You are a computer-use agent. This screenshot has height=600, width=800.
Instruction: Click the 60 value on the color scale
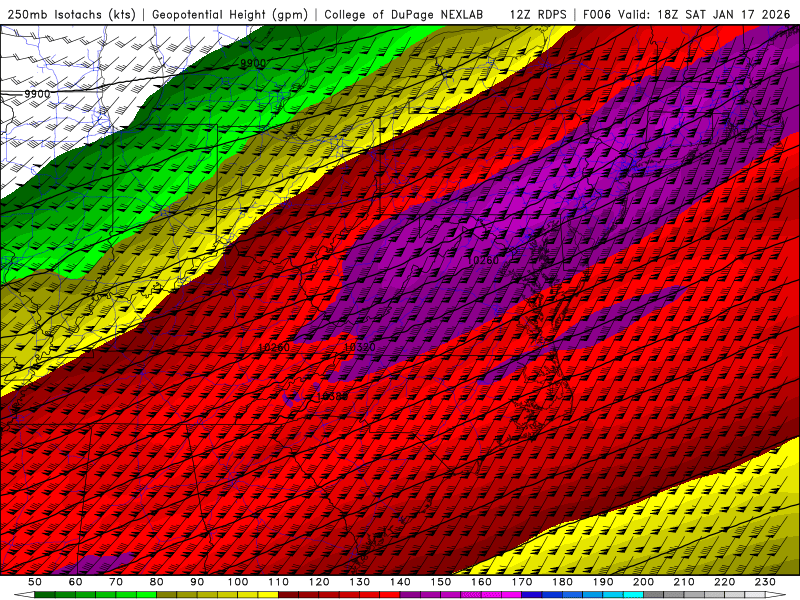point(76,582)
